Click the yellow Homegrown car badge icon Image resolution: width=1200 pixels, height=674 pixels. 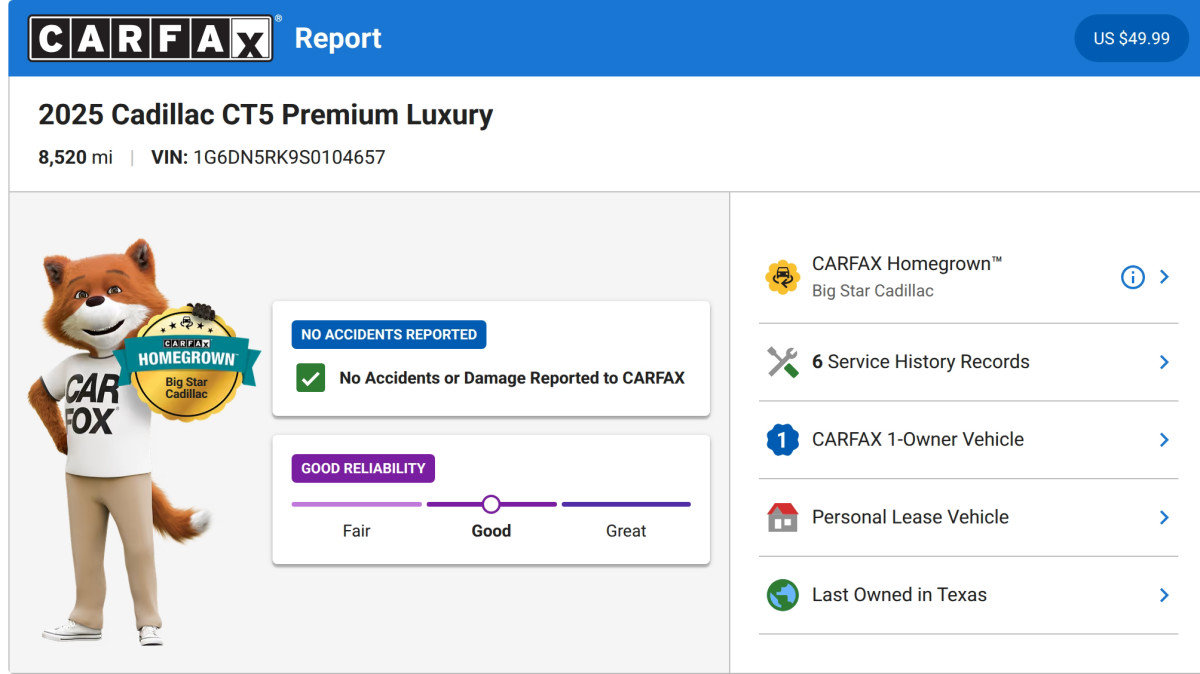click(x=782, y=277)
